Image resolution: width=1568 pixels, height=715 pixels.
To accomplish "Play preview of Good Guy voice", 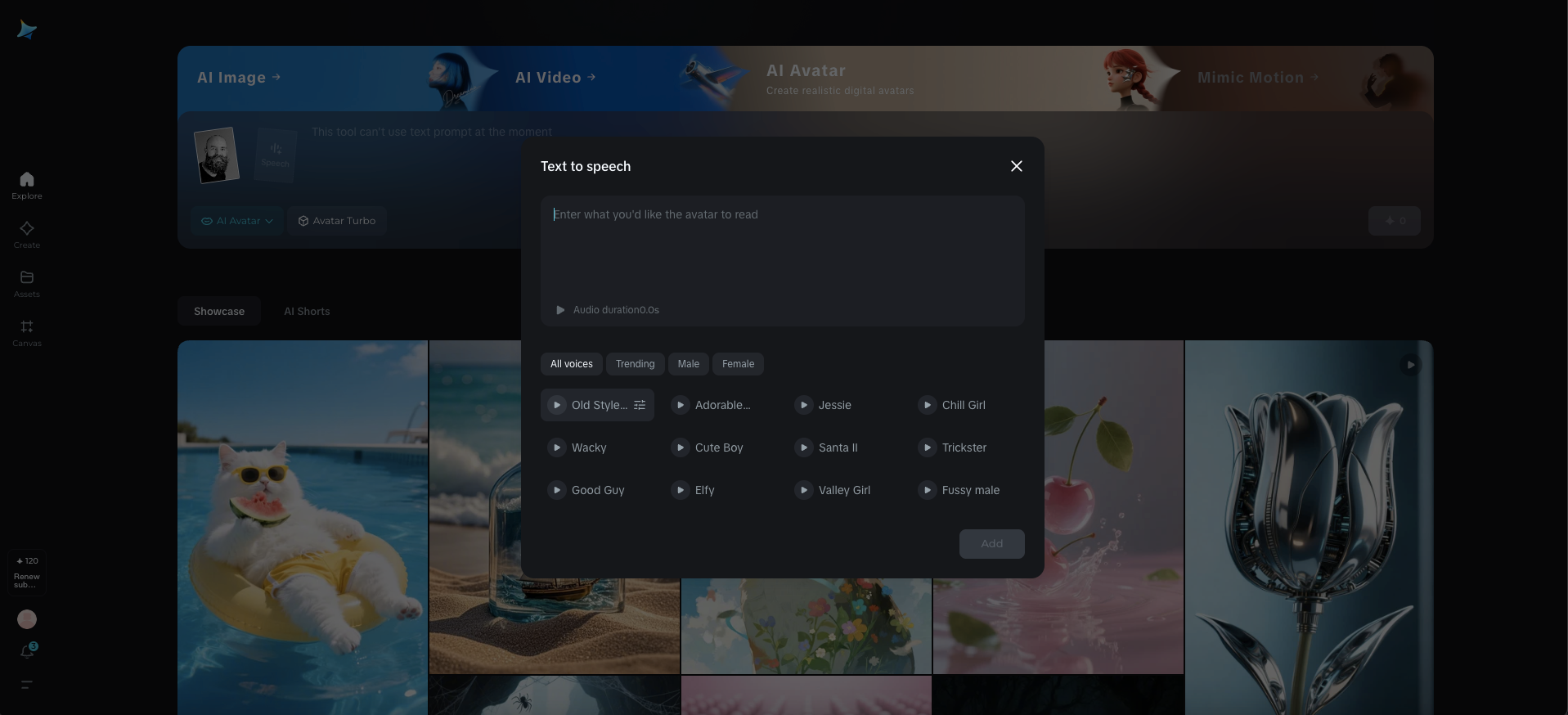I will click(556, 490).
